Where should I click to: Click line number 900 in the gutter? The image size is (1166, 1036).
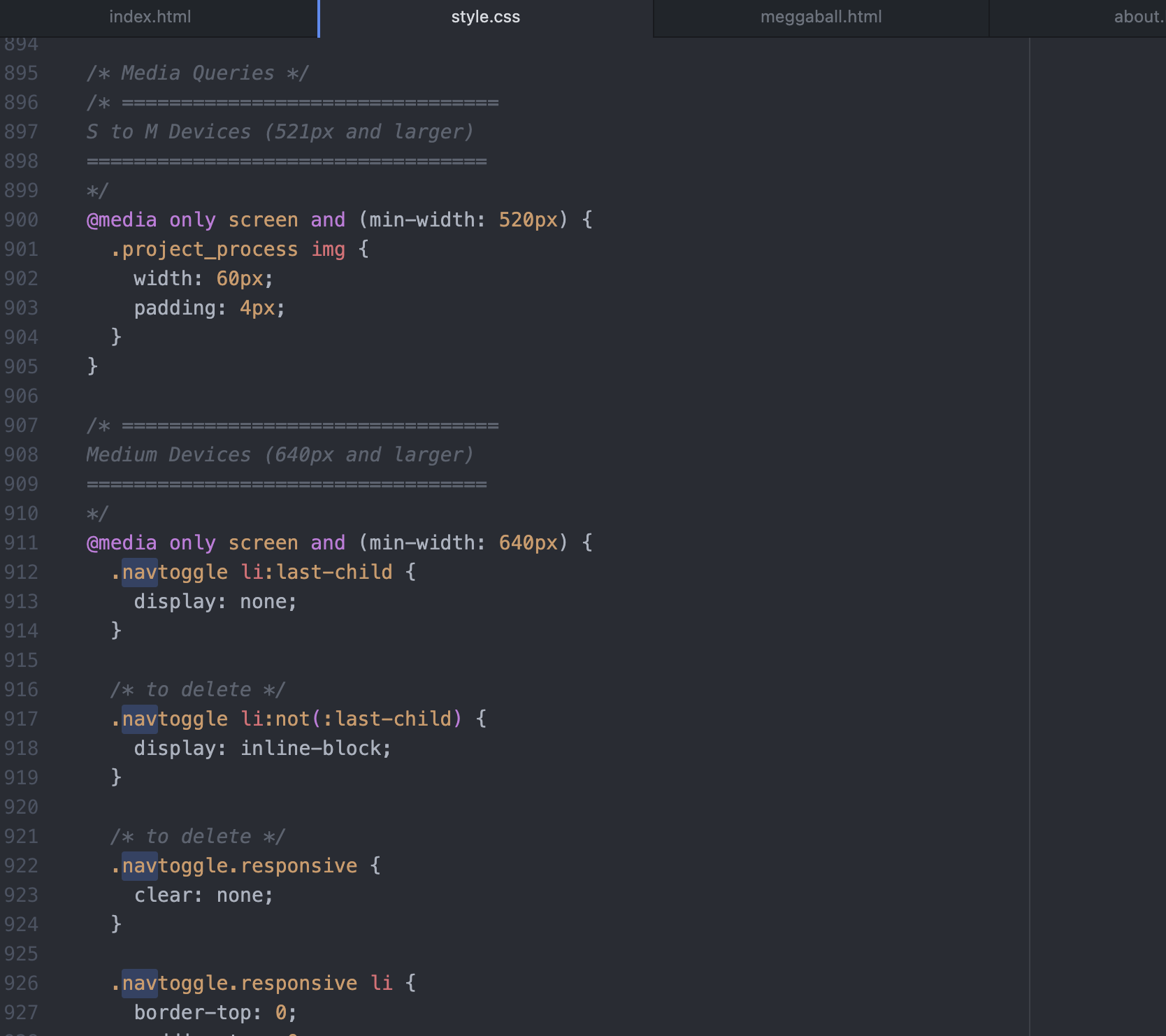click(x=21, y=220)
